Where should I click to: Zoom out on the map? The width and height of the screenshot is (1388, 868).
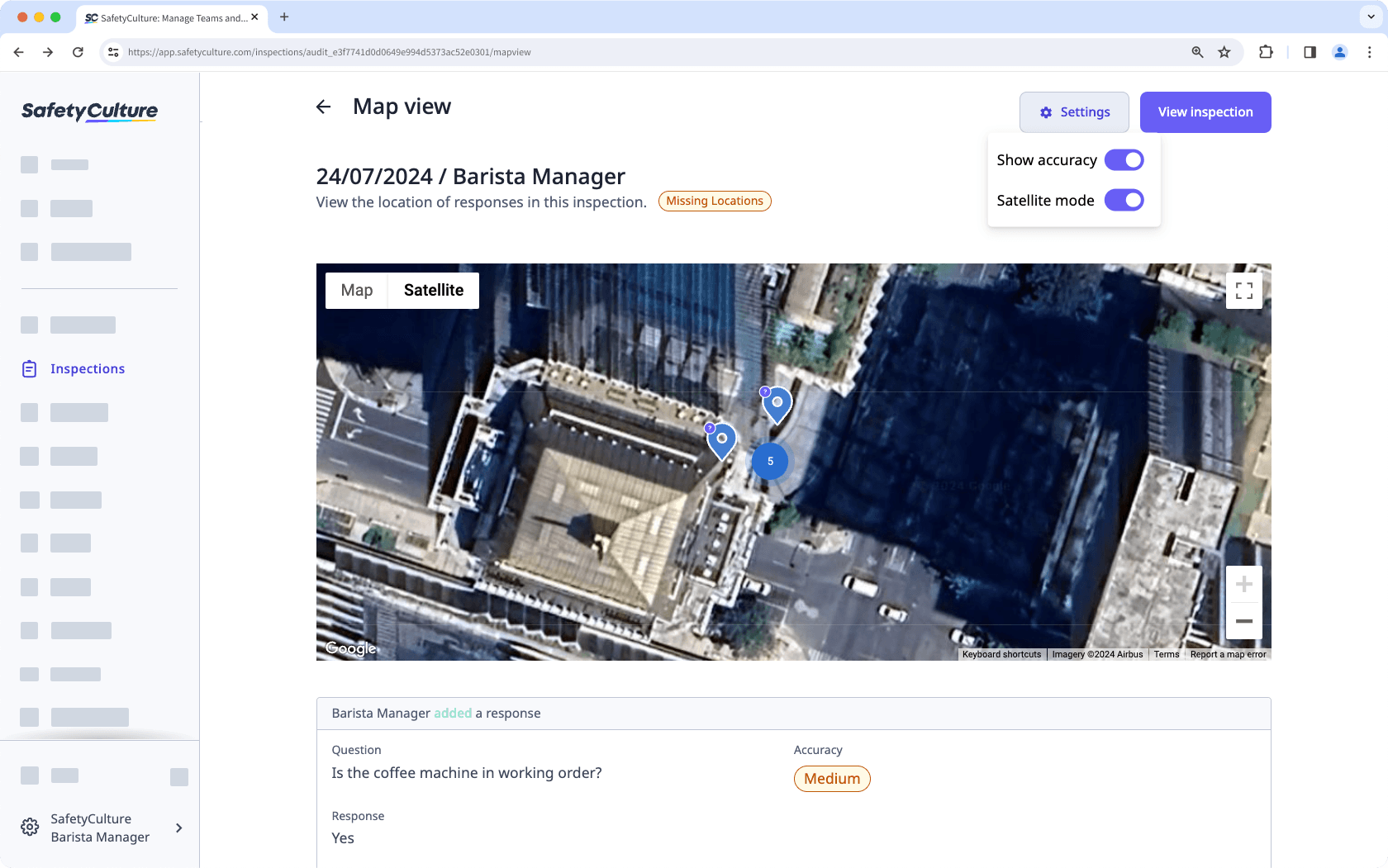tap(1243, 621)
